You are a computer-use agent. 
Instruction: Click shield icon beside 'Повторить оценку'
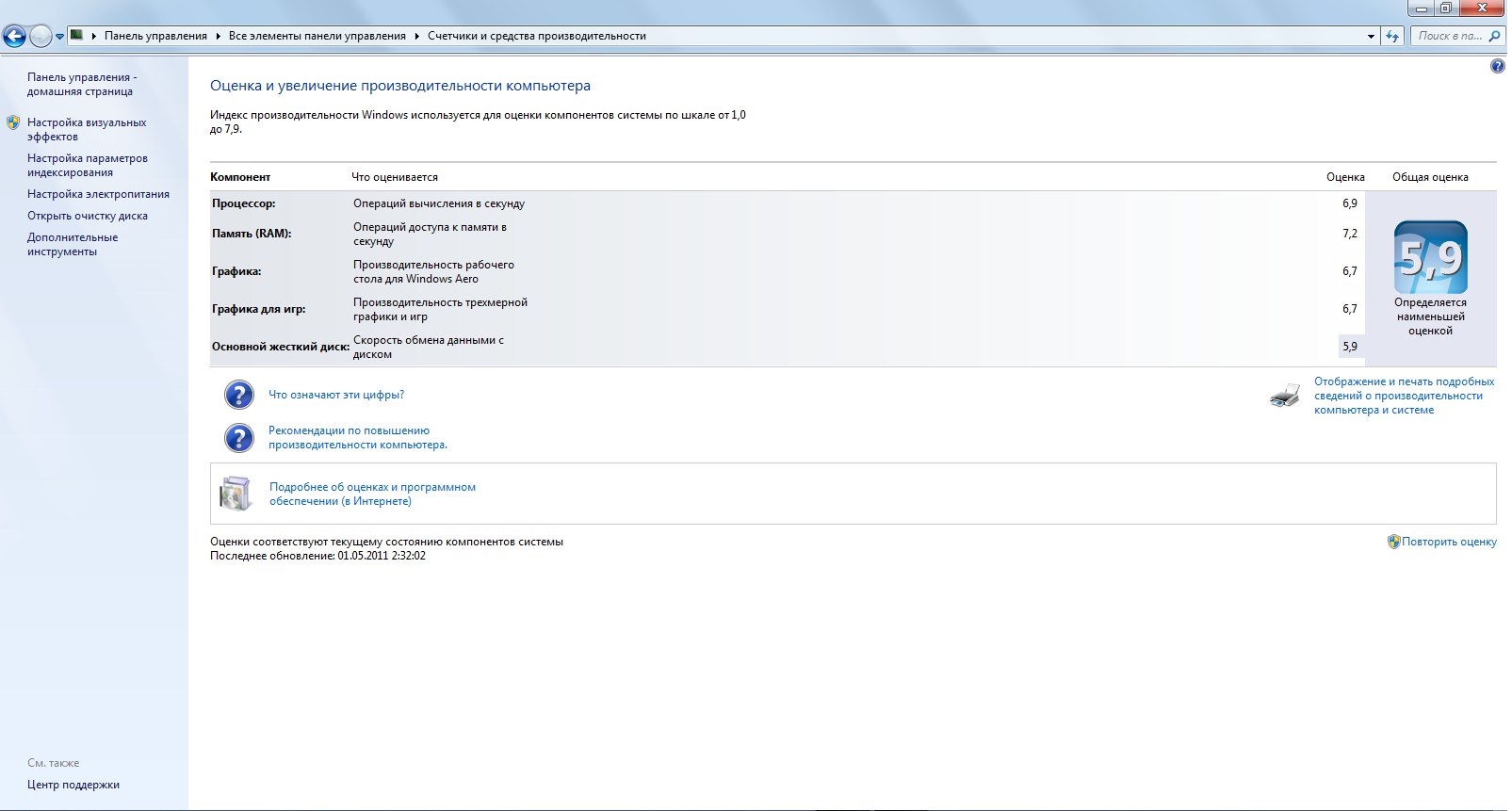[x=1393, y=542]
